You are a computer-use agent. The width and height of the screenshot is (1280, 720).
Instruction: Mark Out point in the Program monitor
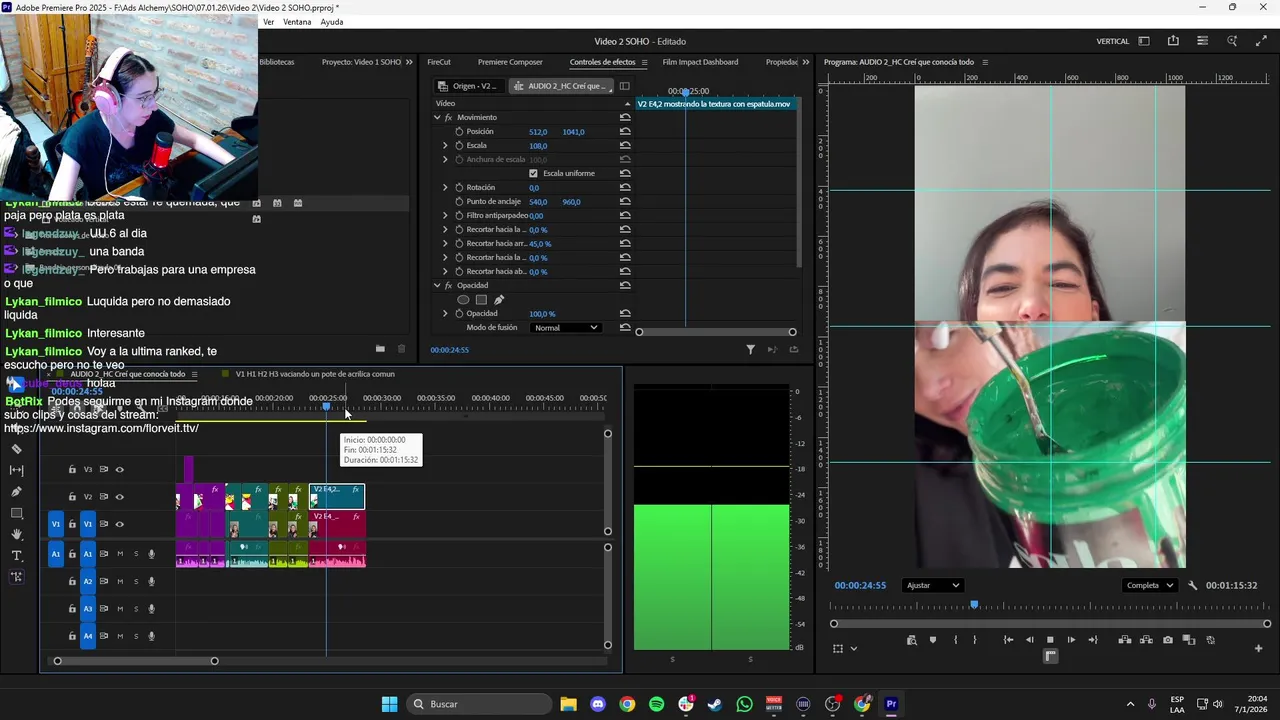pos(974,640)
